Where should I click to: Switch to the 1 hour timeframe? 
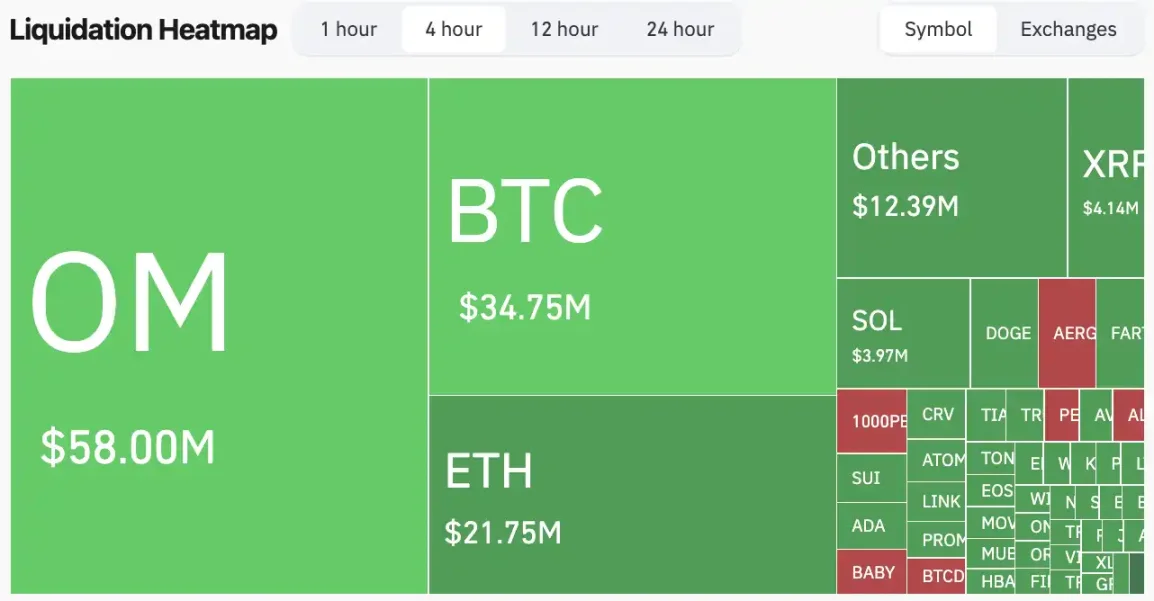click(348, 29)
